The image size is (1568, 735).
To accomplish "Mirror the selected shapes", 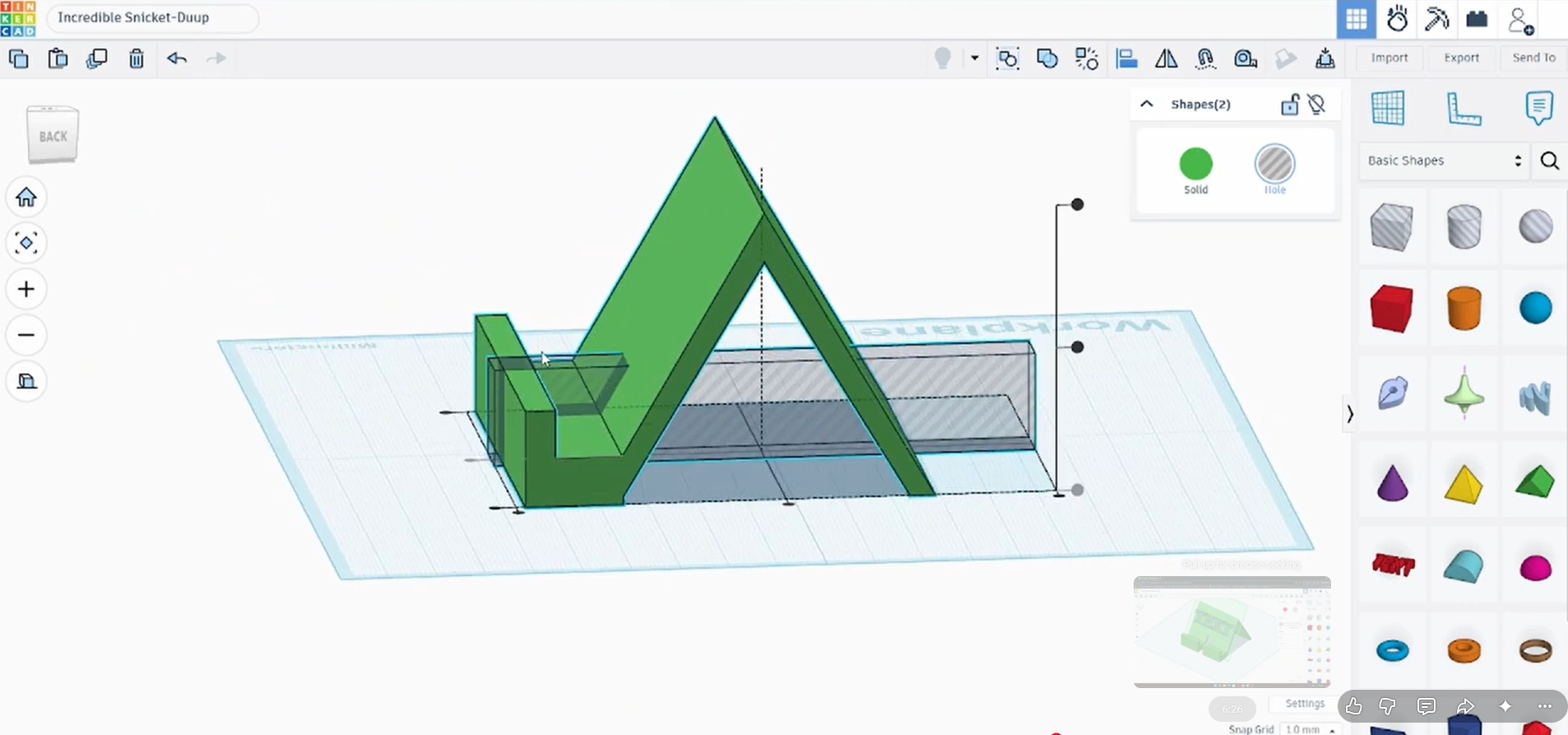I will click(x=1166, y=58).
